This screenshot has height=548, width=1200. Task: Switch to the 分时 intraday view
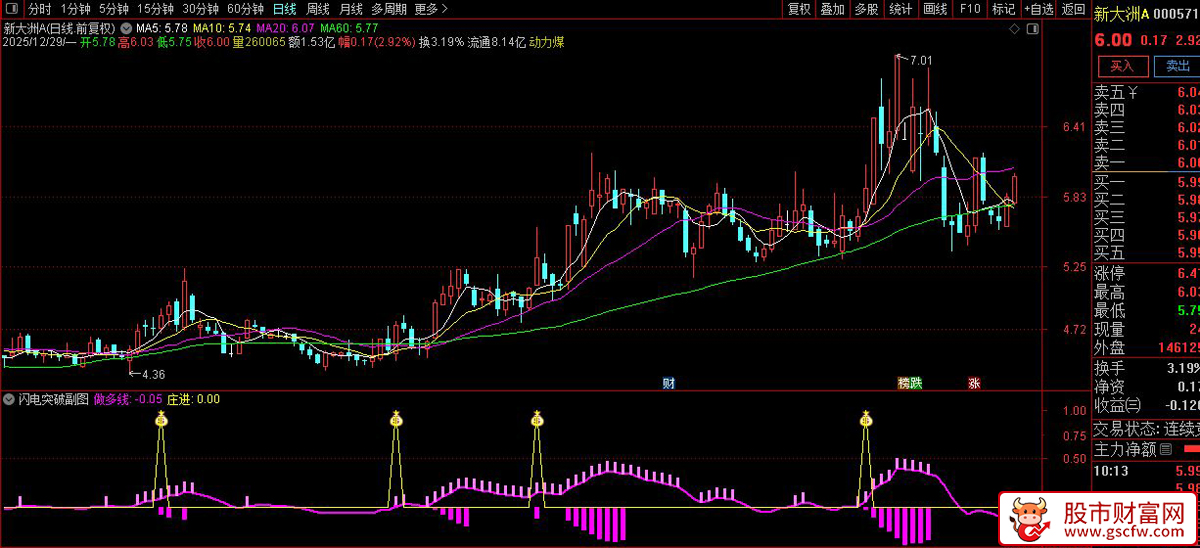(40, 10)
